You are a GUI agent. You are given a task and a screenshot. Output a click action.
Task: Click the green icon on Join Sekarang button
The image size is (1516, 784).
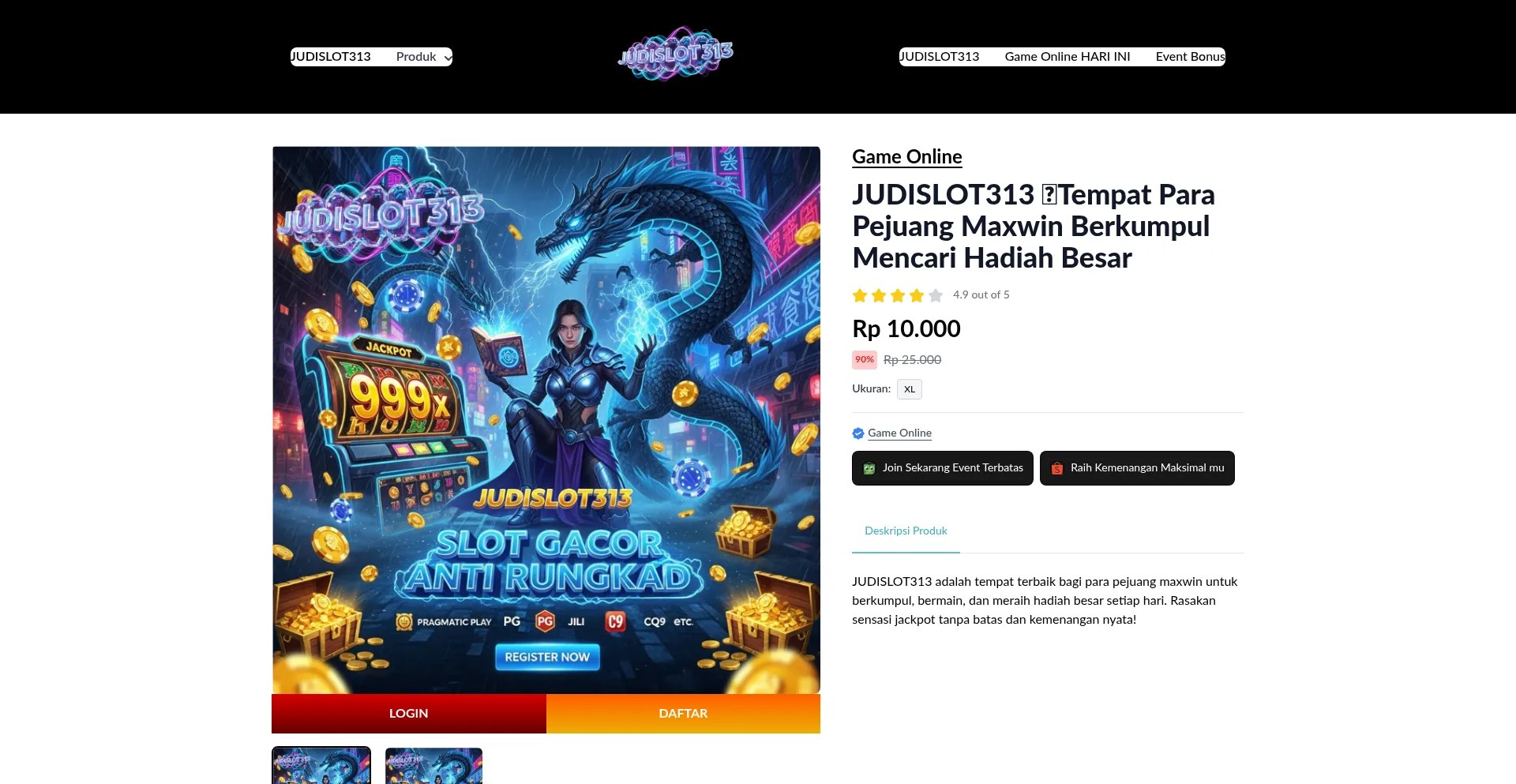[x=869, y=468]
